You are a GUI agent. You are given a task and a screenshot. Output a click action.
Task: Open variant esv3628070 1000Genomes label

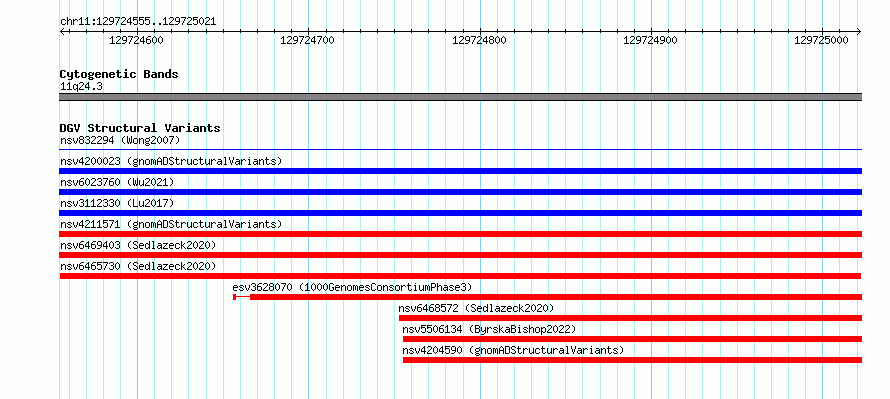point(352,287)
